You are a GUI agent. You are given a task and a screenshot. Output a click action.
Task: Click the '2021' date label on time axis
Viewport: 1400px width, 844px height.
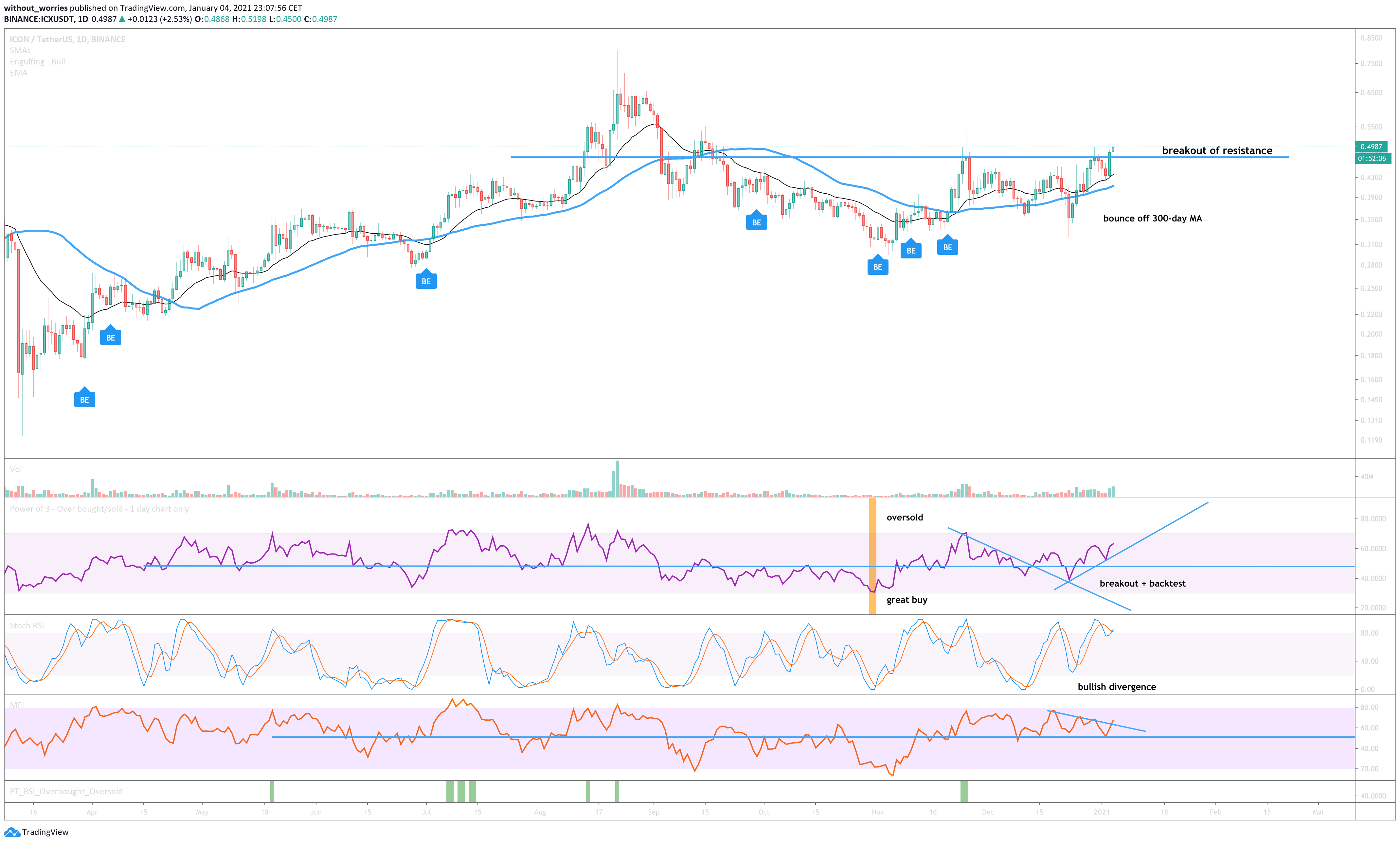[x=1102, y=812]
